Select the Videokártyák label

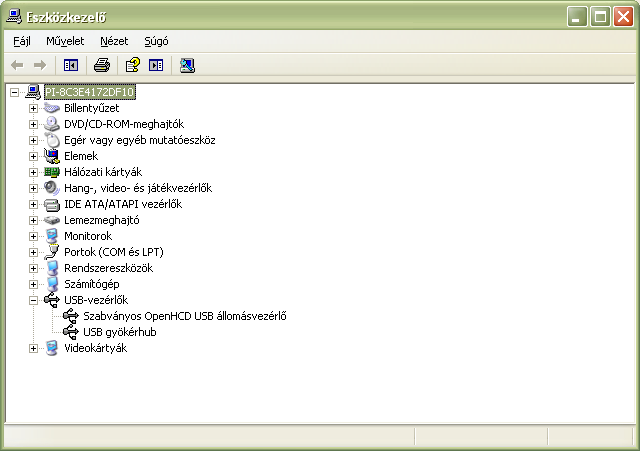pos(96,348)
